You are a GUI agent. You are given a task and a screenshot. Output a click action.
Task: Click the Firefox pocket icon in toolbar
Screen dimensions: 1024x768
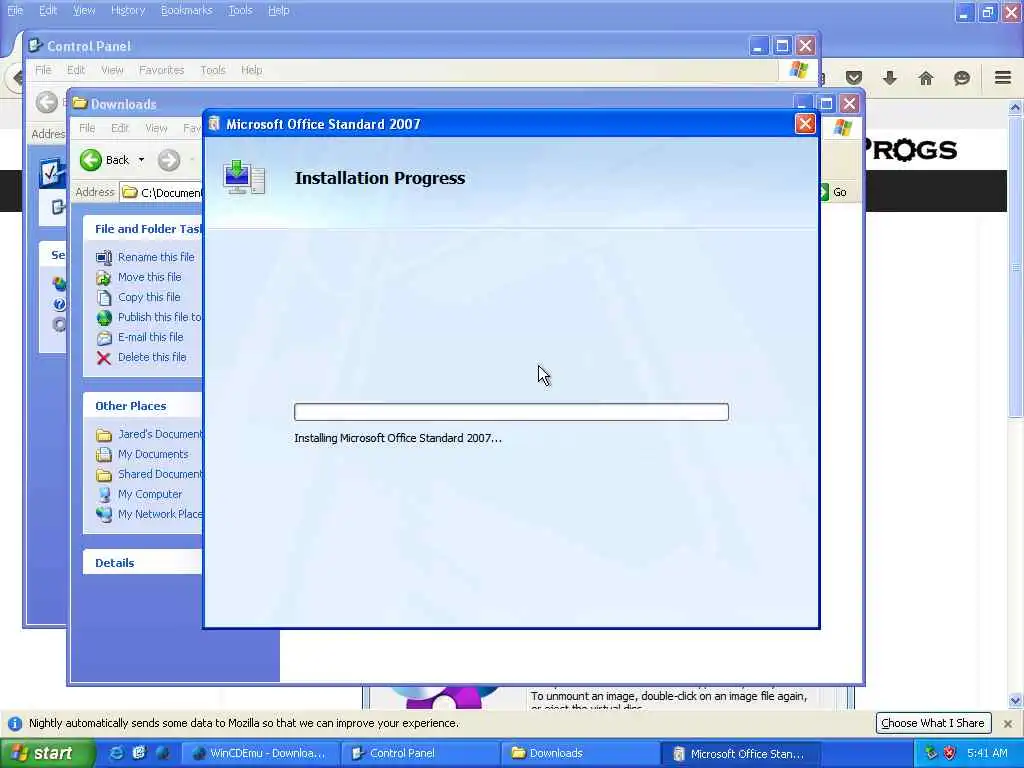854,78
